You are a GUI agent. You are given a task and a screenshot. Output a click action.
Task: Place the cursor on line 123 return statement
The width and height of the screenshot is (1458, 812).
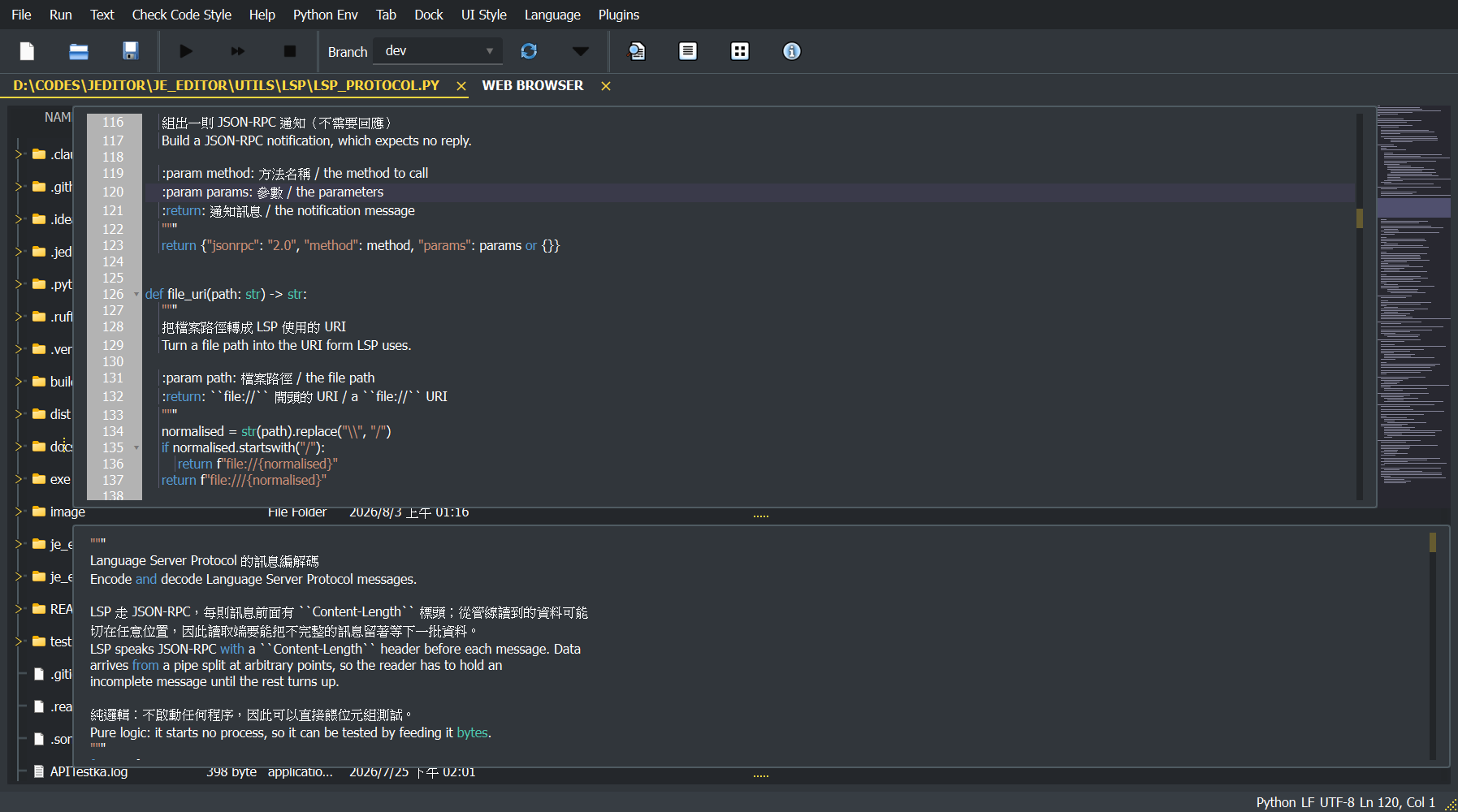pyautogui.click(x=361, y=245)
